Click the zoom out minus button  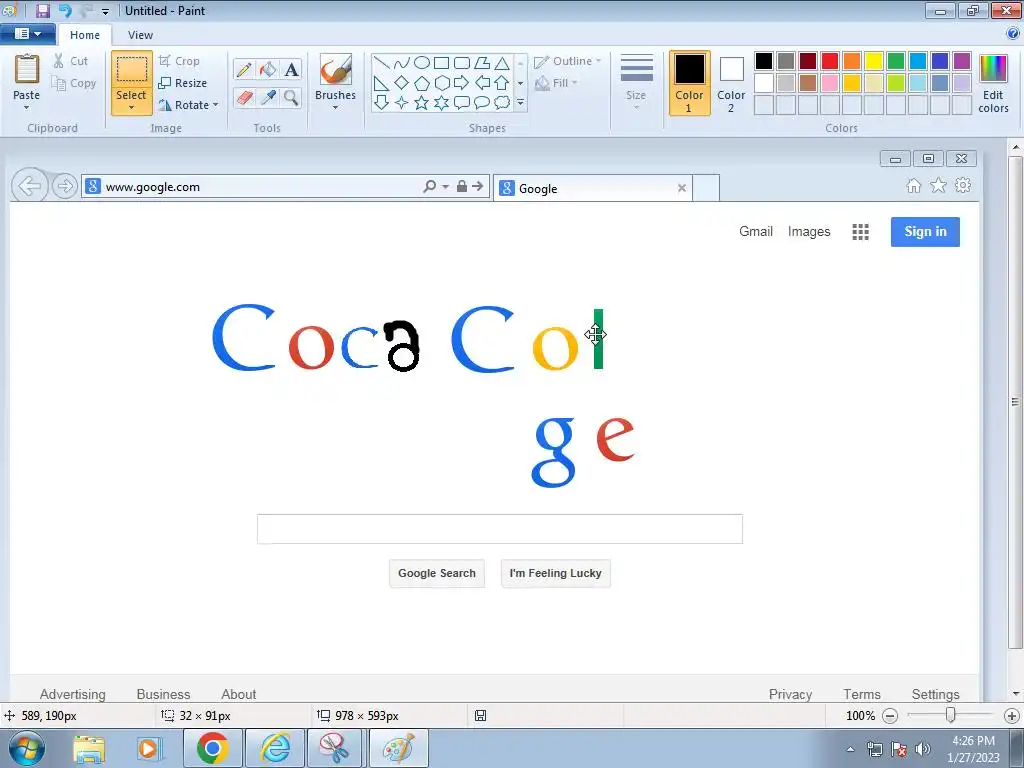[889, 716]
